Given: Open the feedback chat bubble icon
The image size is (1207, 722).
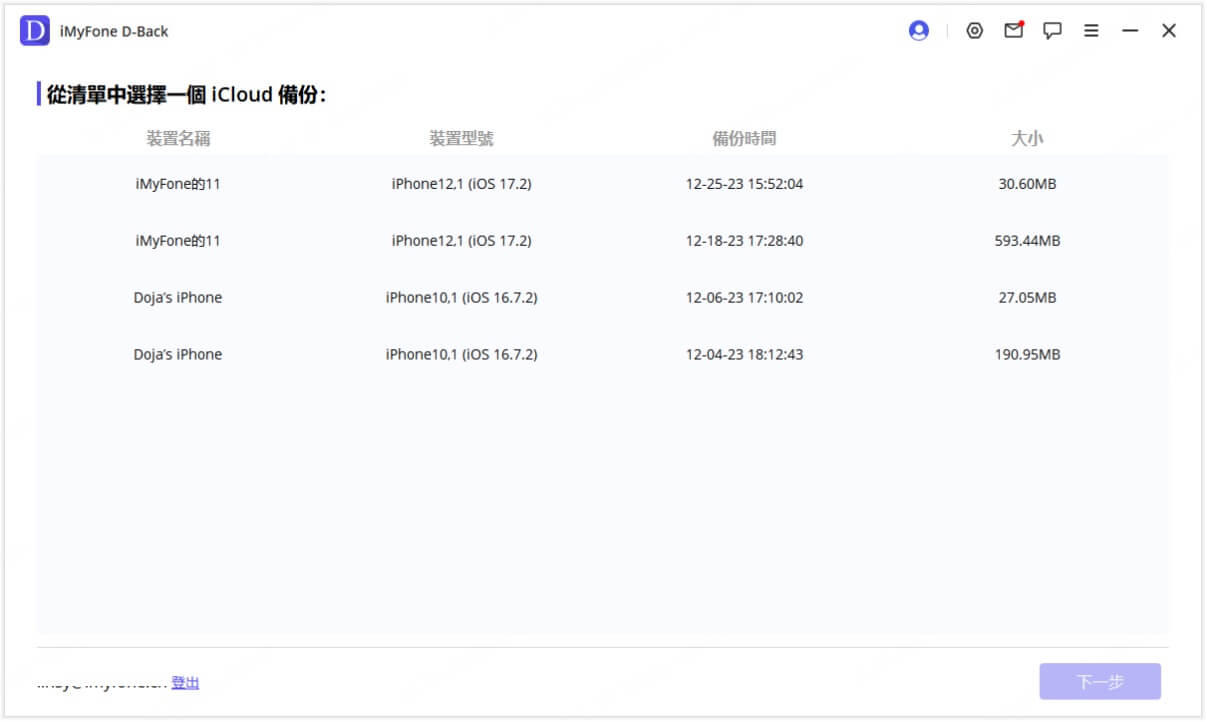Looking at the screenshot, I should 1052,31.
